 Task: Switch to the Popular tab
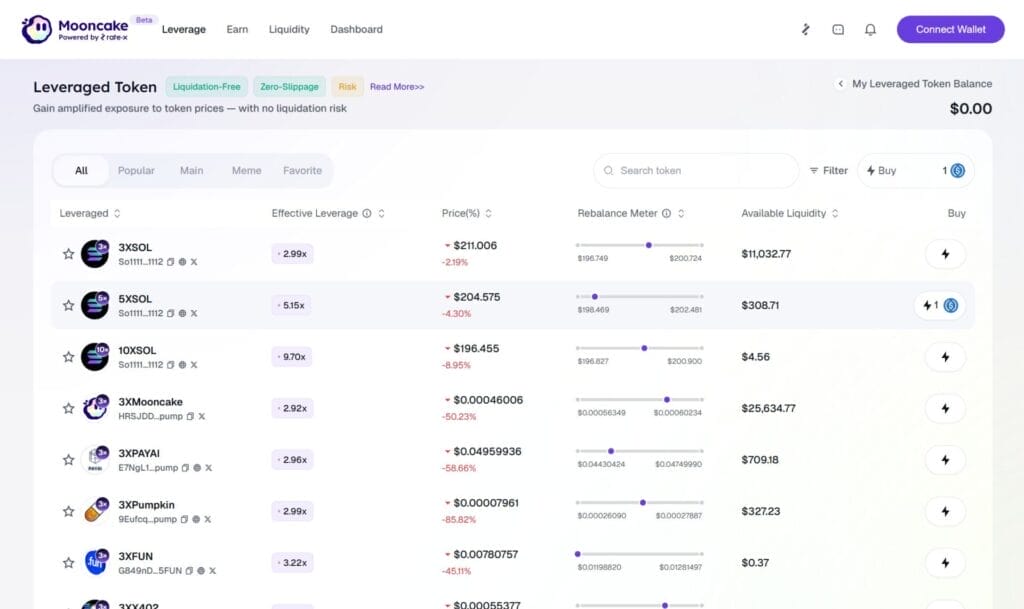click(136, 170)
